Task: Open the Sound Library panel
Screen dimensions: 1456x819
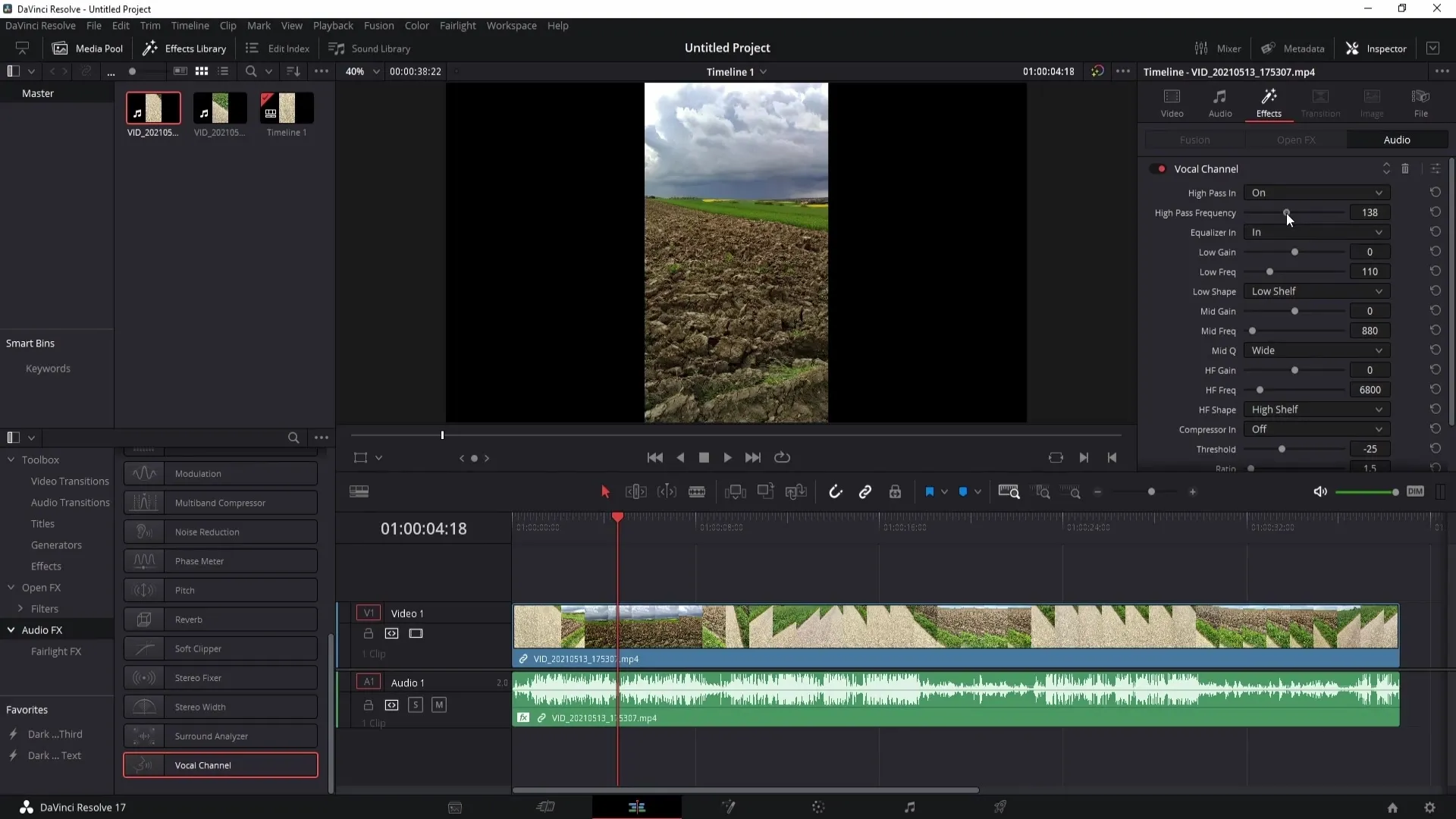Action: 369,49
